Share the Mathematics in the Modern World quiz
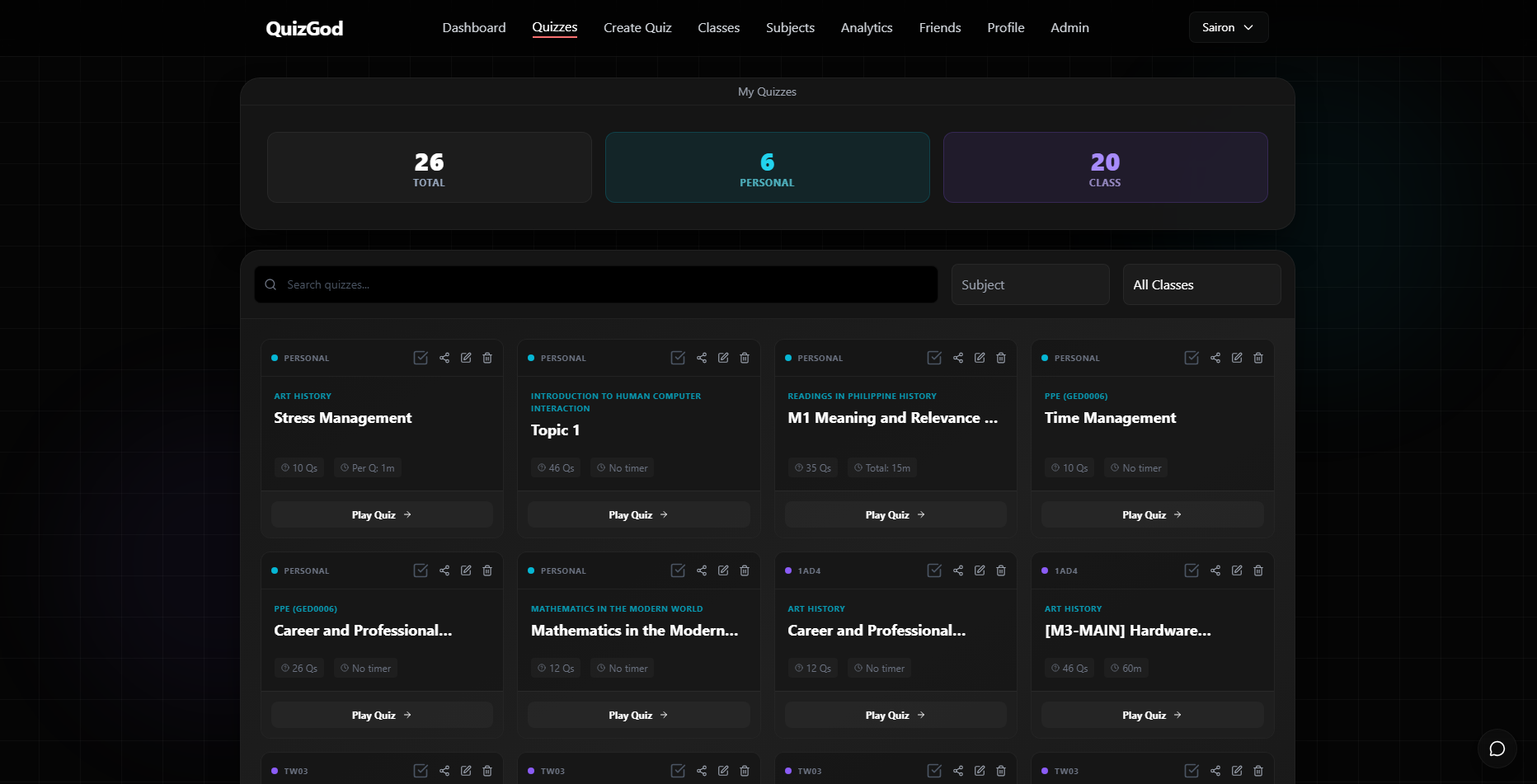This screenshot has height=784, width=1537. (x=701, y=570)
